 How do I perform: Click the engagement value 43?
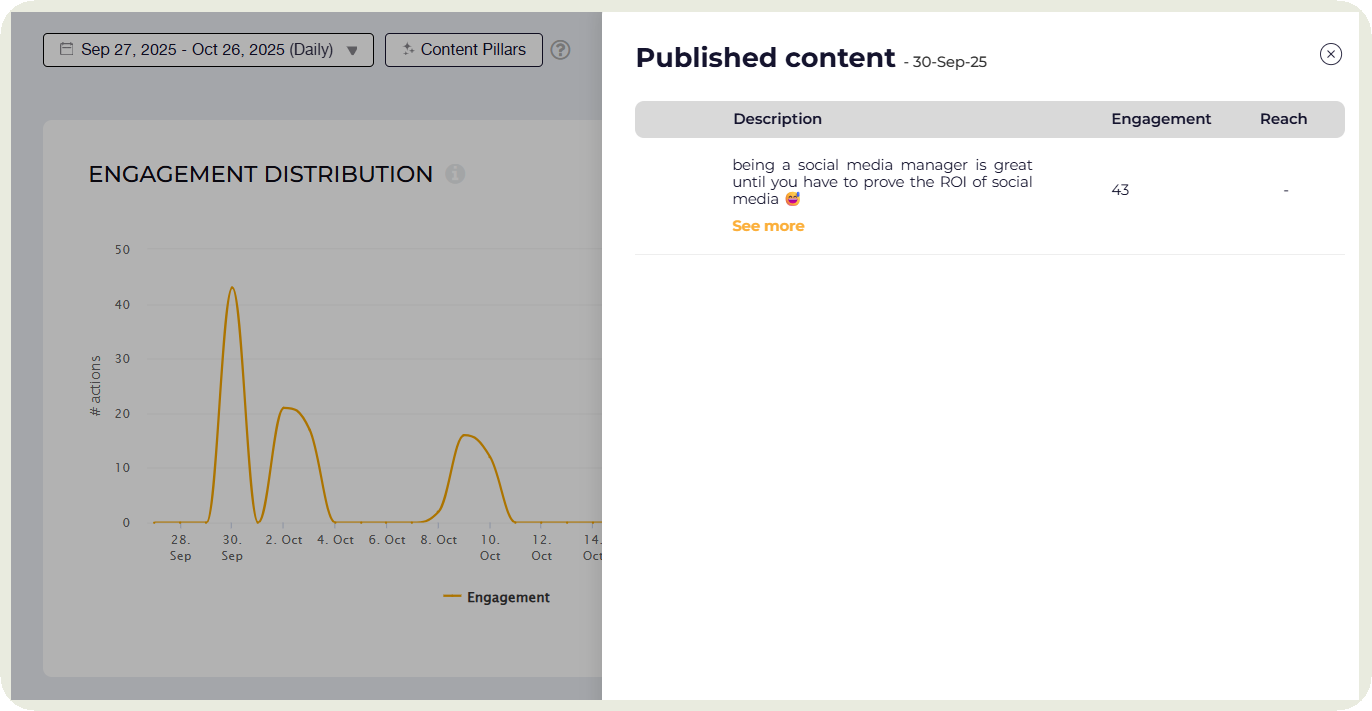1120,189
